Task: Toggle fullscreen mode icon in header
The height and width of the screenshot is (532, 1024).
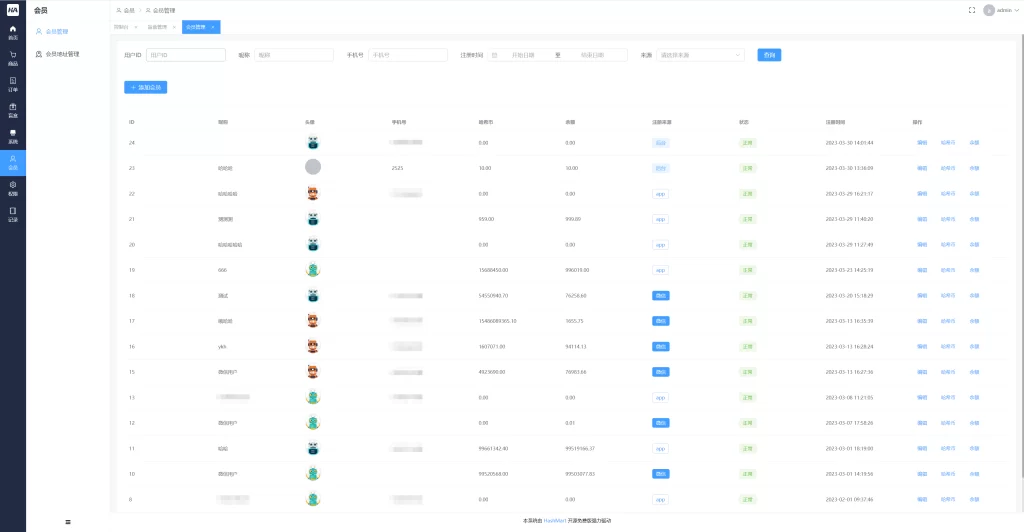Action: [x=972, y=10]
